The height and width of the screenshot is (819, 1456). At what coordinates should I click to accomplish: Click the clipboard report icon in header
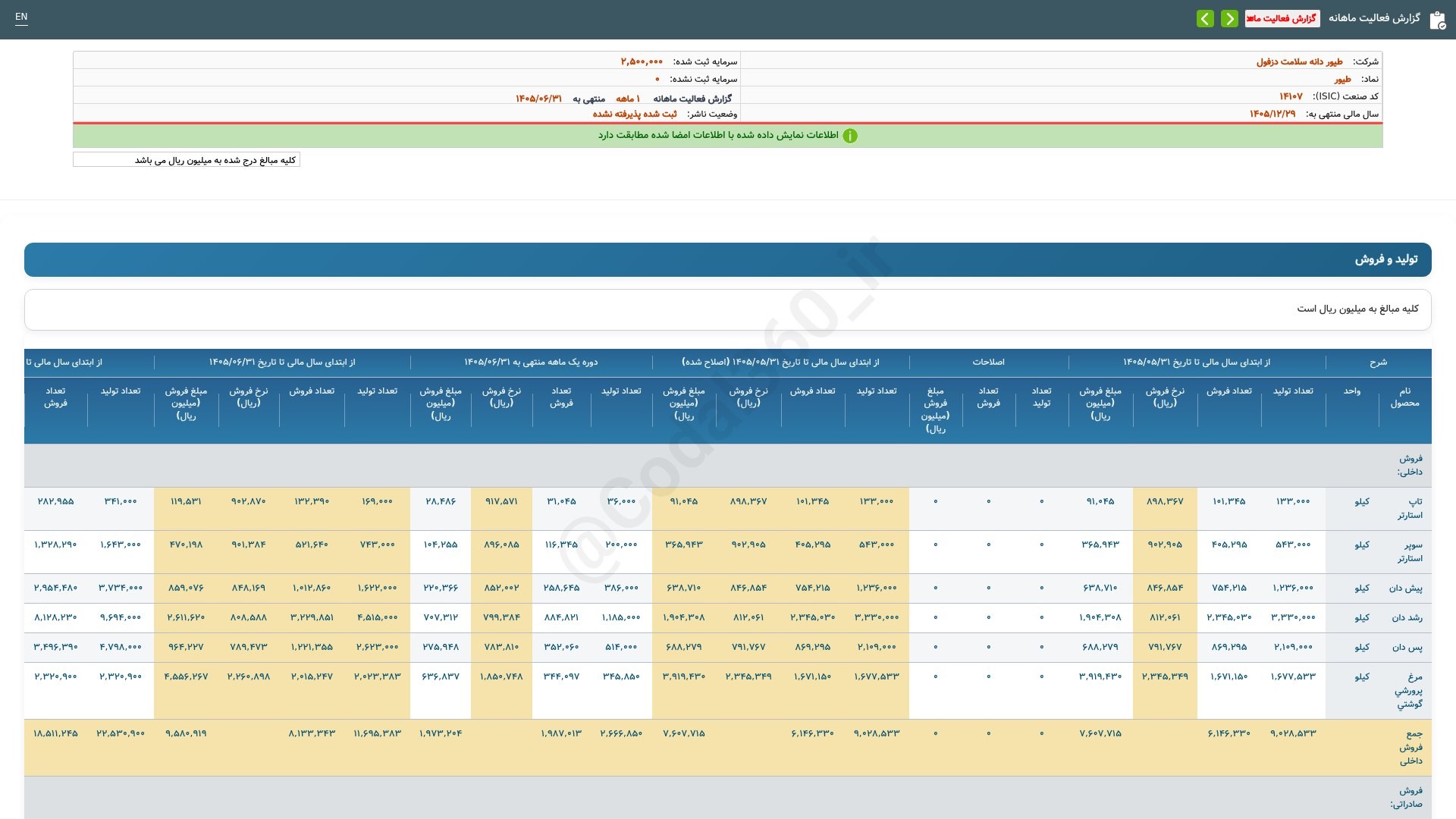[x=1437, y=20]
